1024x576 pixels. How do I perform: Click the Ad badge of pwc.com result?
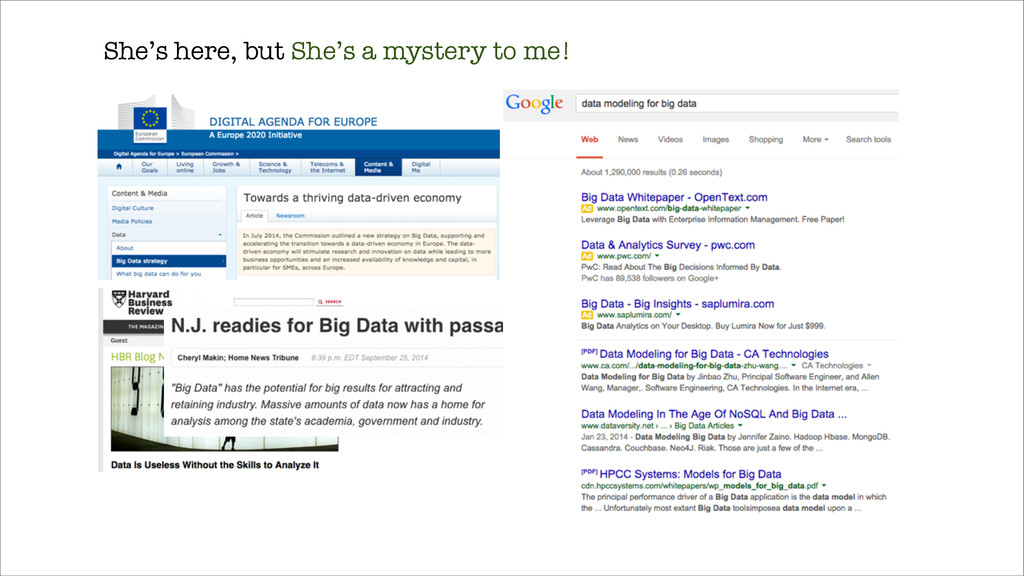586,256
